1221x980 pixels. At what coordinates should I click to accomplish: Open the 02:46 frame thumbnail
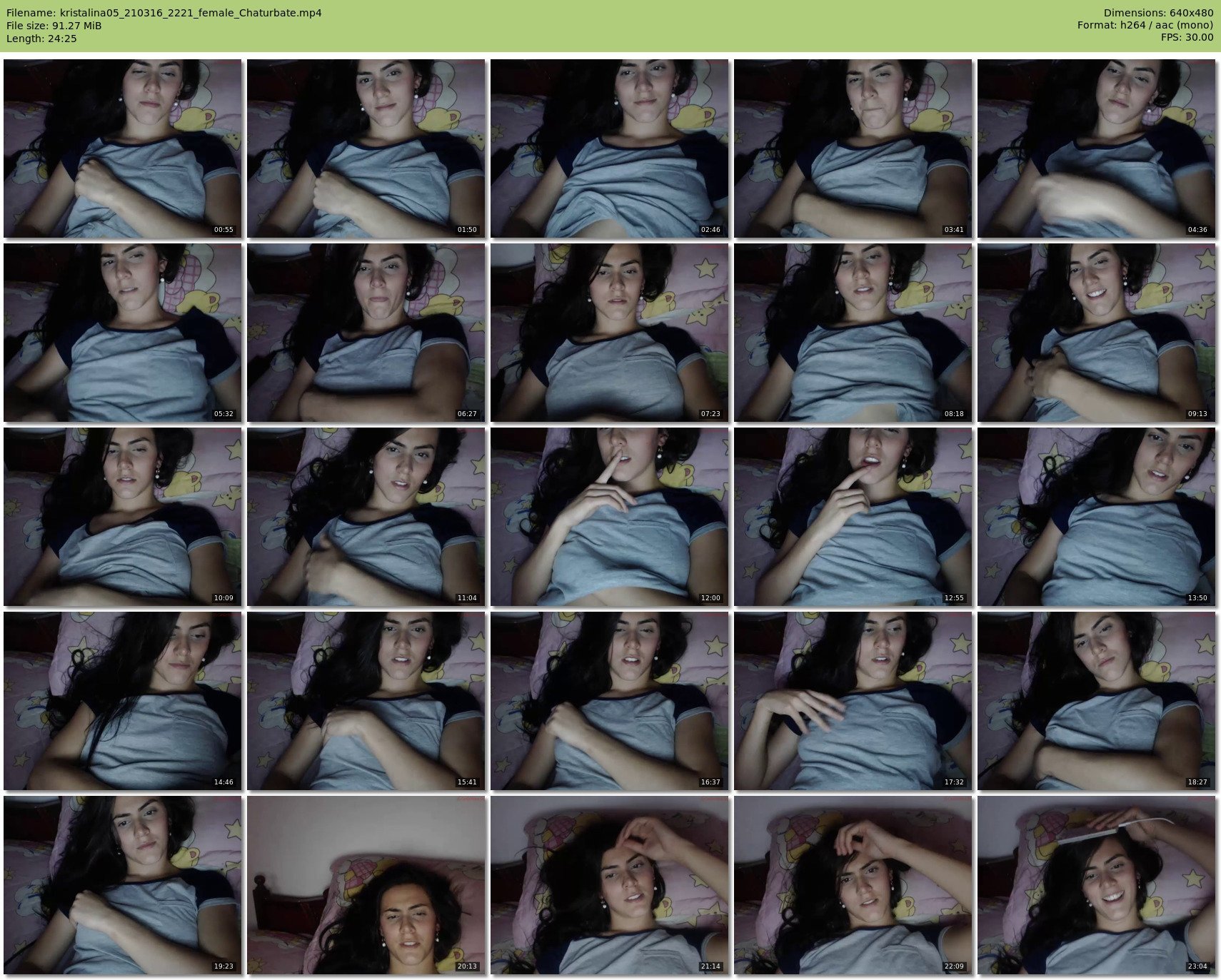[x=609, y=148]
